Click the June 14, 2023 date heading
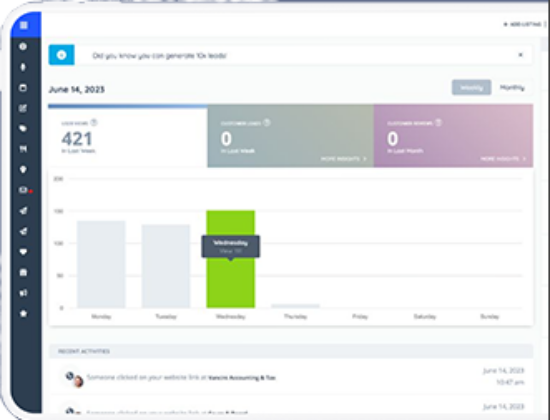 (x=76, y=90)
